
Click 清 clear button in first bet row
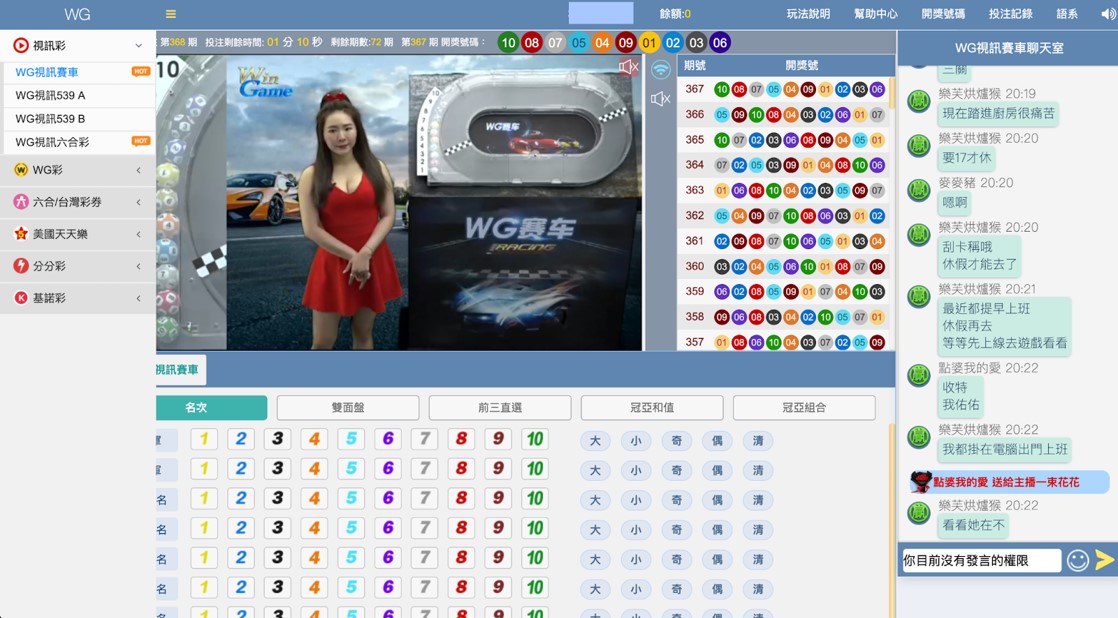click(x=757, y=441)
